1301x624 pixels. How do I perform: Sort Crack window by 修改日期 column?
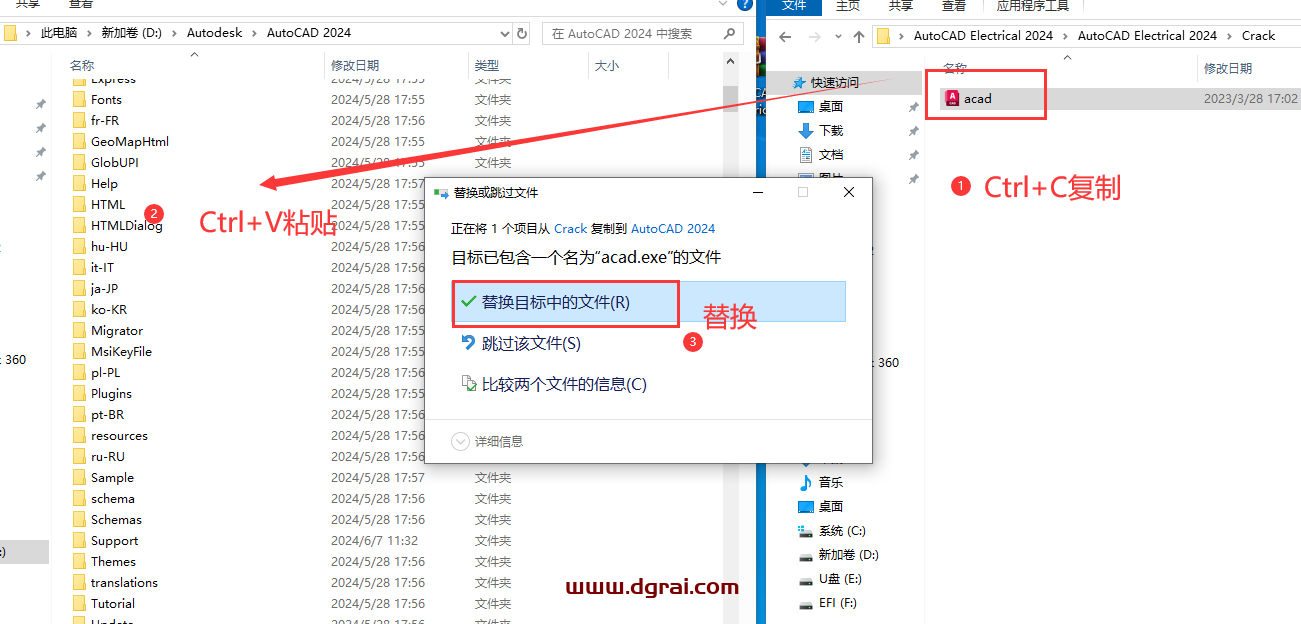point(1228,68)
